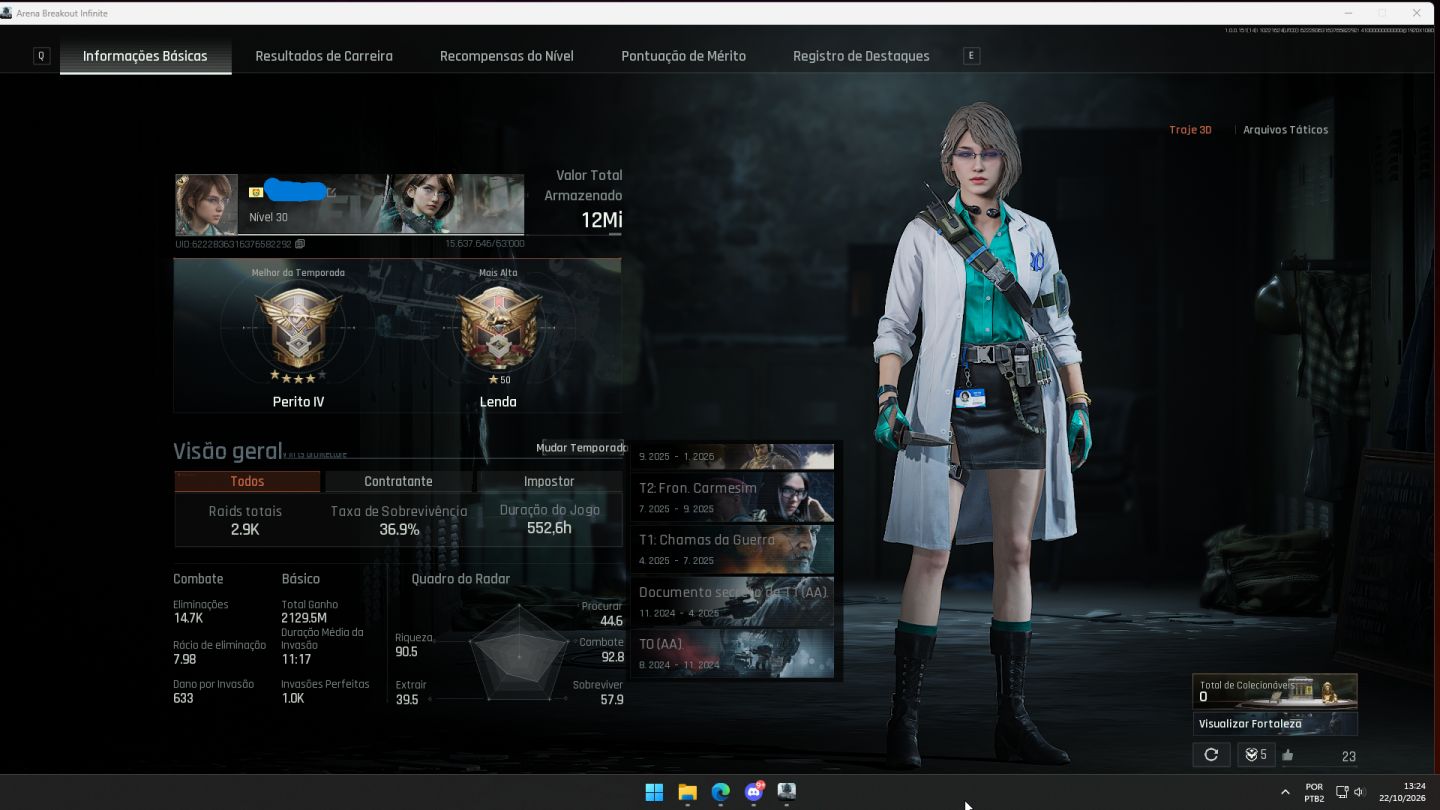Switch to Informações Básicas tab
Viewport: 1440px width, 810px height.
click(145, 56)
